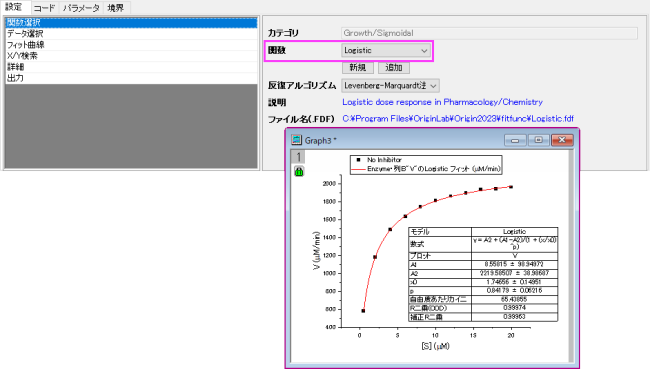
Task: Select X/Y検索 in the settings list
Action: [x=131, y=56]
